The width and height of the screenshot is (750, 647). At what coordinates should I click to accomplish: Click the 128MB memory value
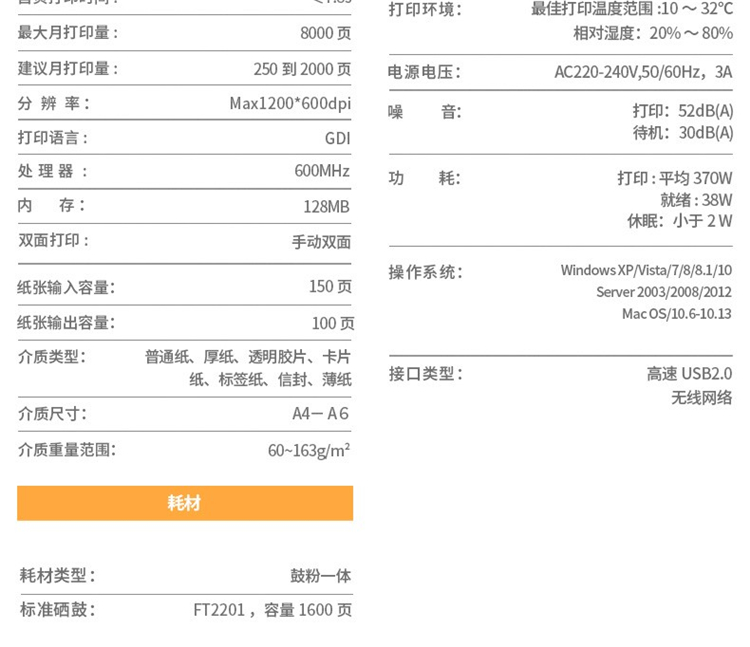(x=326, y=207)
